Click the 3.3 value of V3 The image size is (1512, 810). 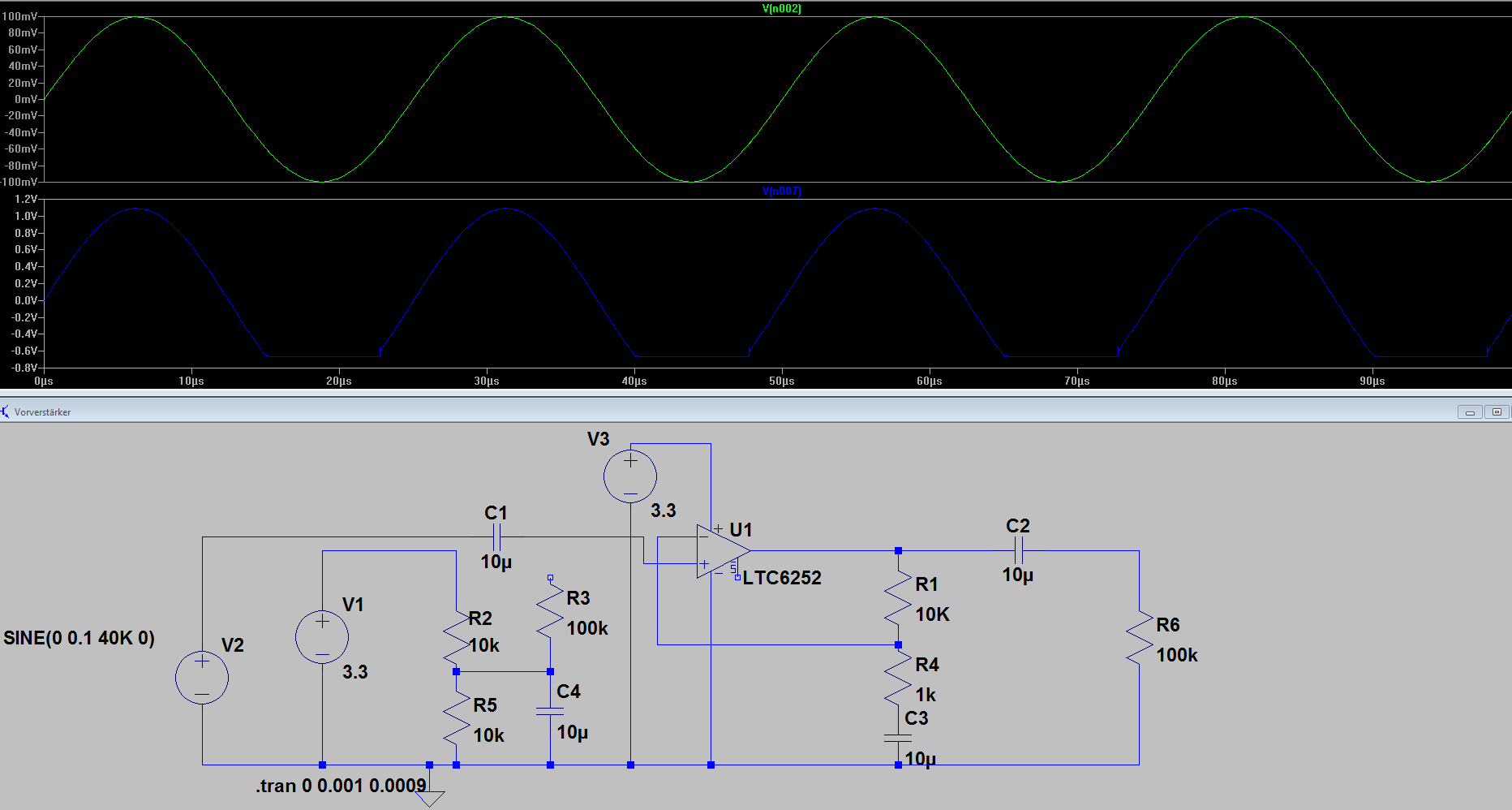(x=663, y=511)
